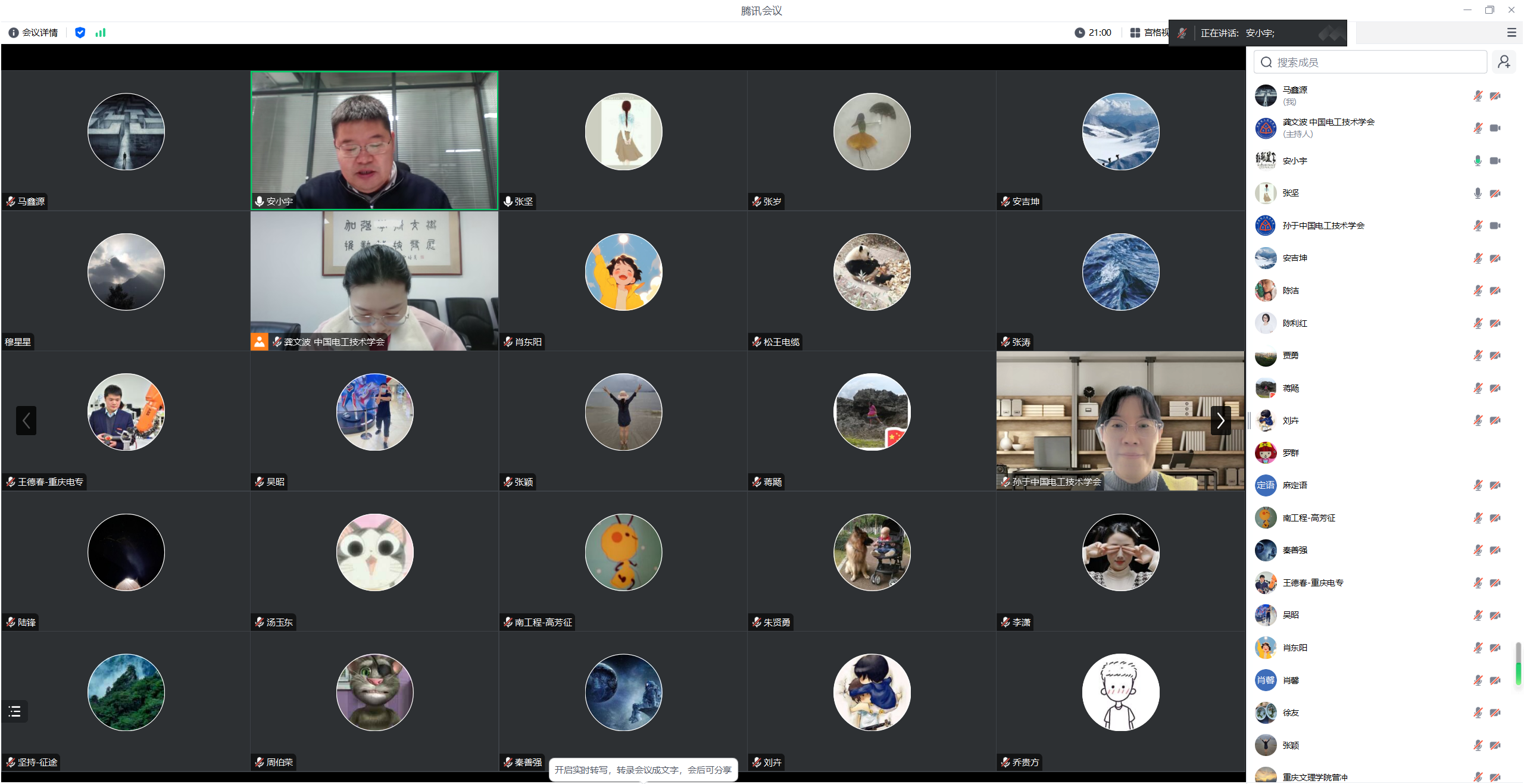
Task: Click the meeting details info icon
Action: [x=14, y=33]
